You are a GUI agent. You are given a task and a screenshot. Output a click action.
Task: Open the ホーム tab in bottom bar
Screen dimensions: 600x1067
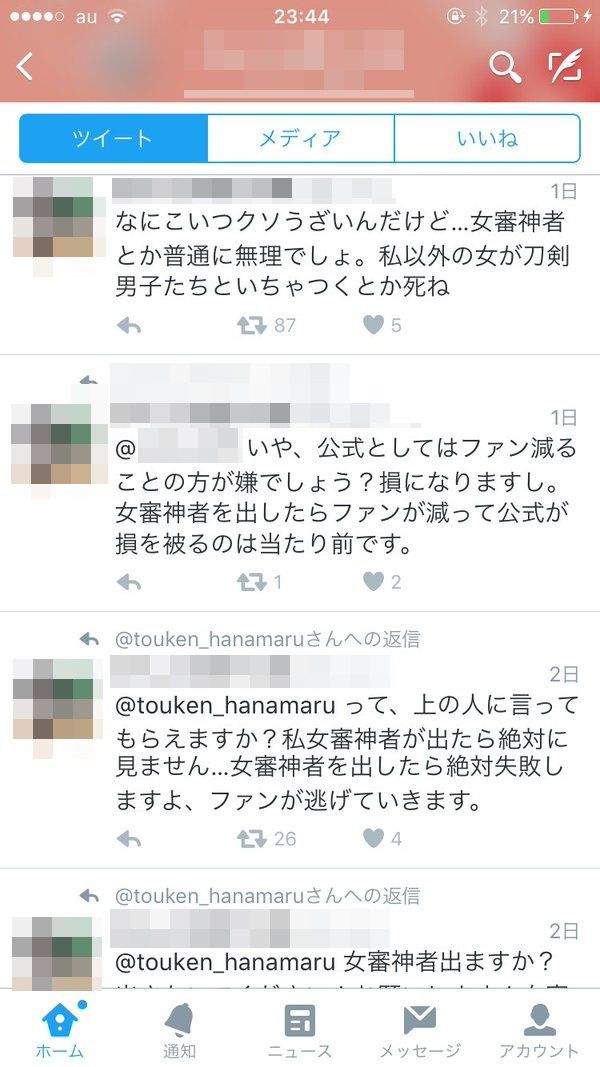tap(60, 1029)
